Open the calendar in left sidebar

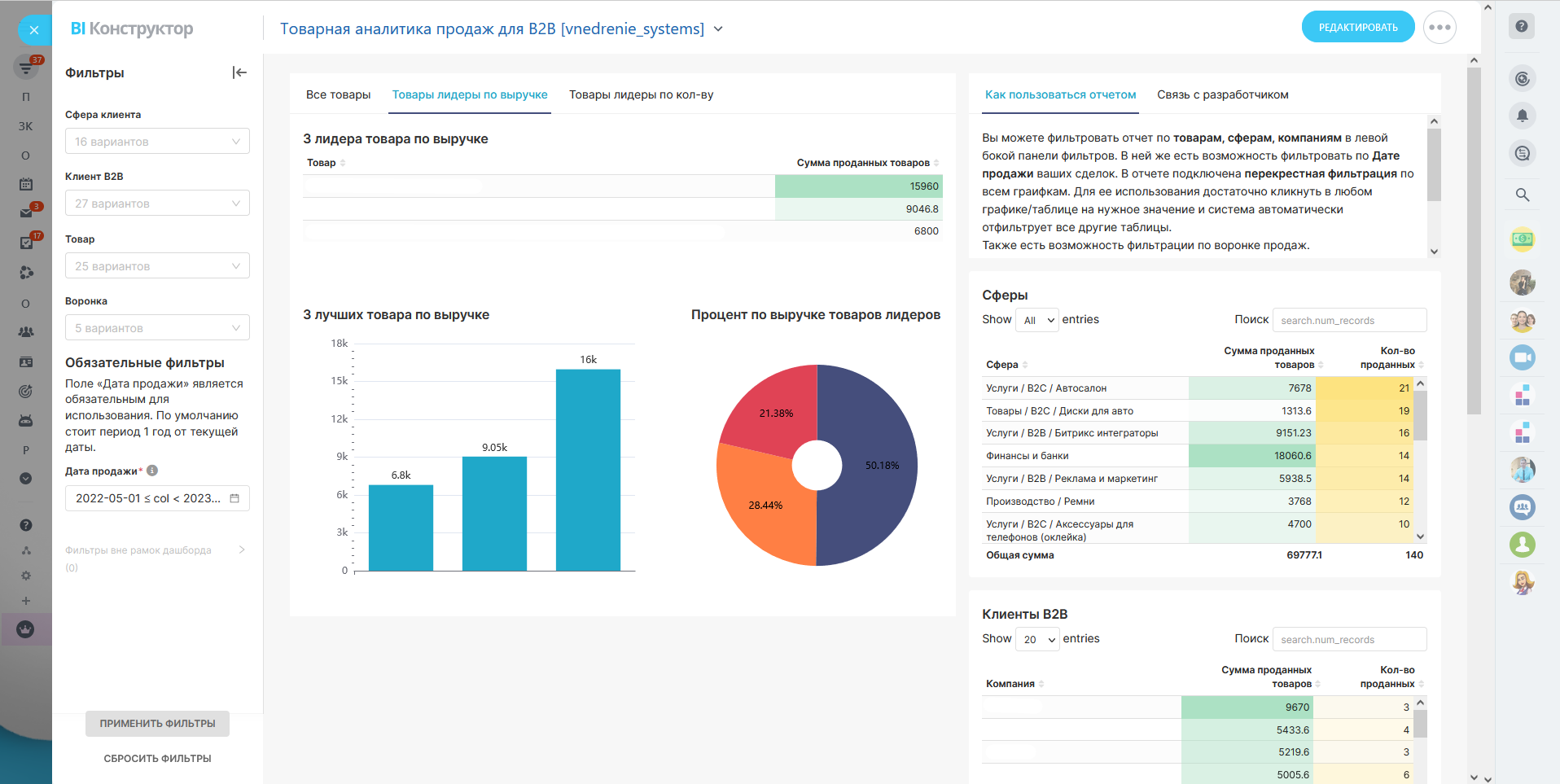pos(26,184)
